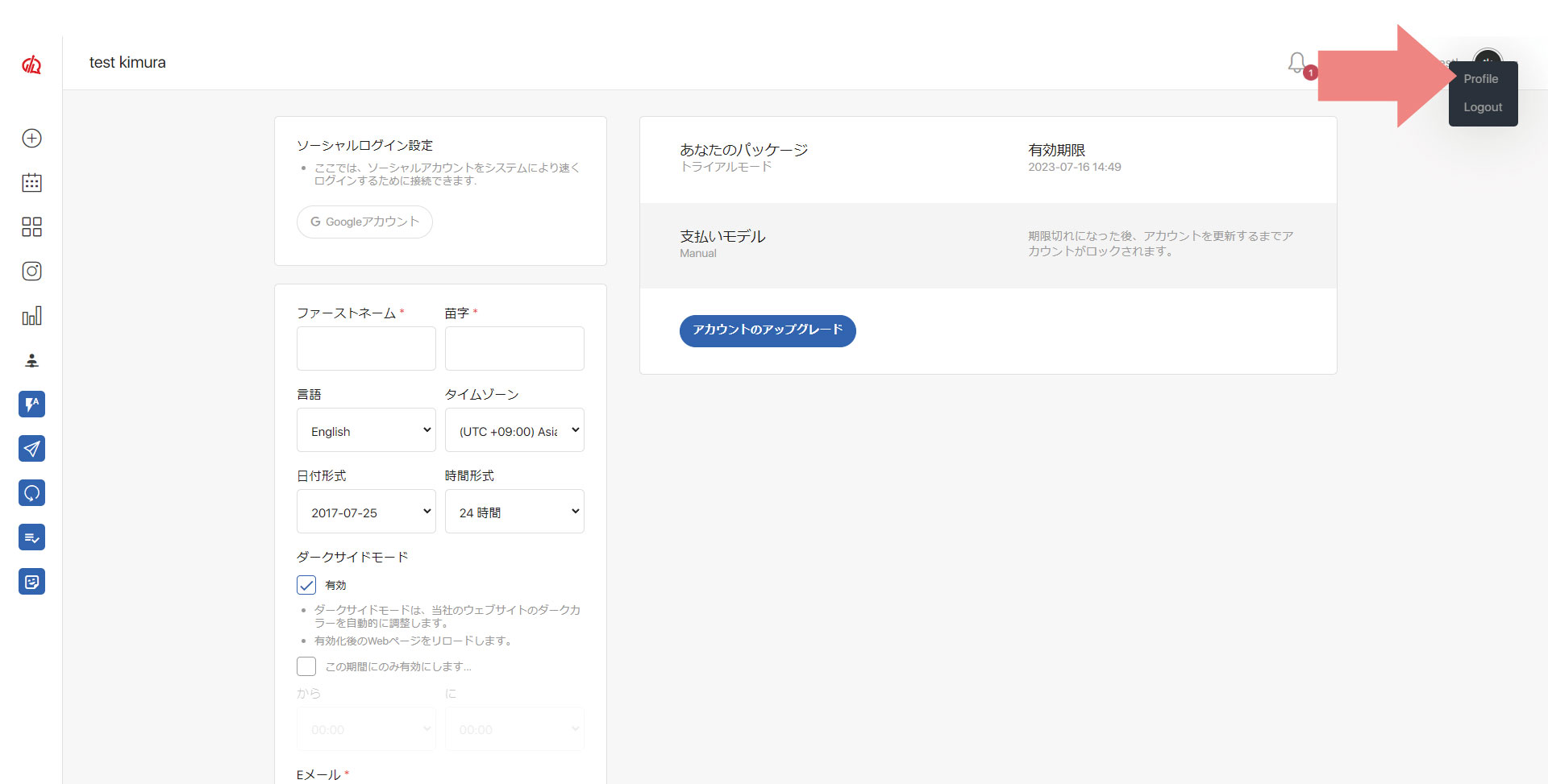Open the date format dropdown 2017-07-25
Screen dimensions: 1548x784
(366, 512)
